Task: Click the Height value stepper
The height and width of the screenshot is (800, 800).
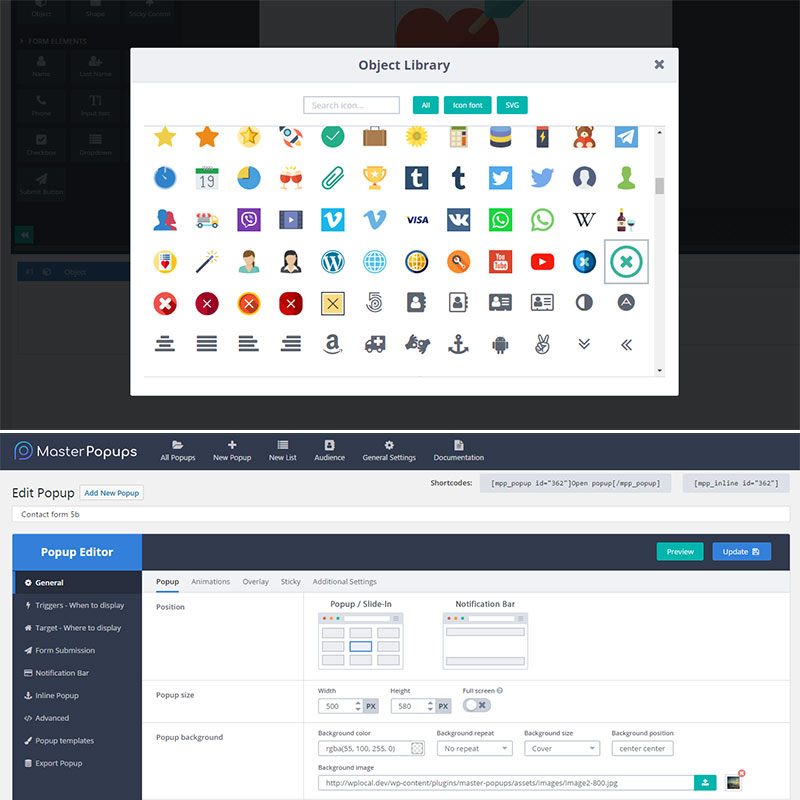Action: (x=430, y=706)
